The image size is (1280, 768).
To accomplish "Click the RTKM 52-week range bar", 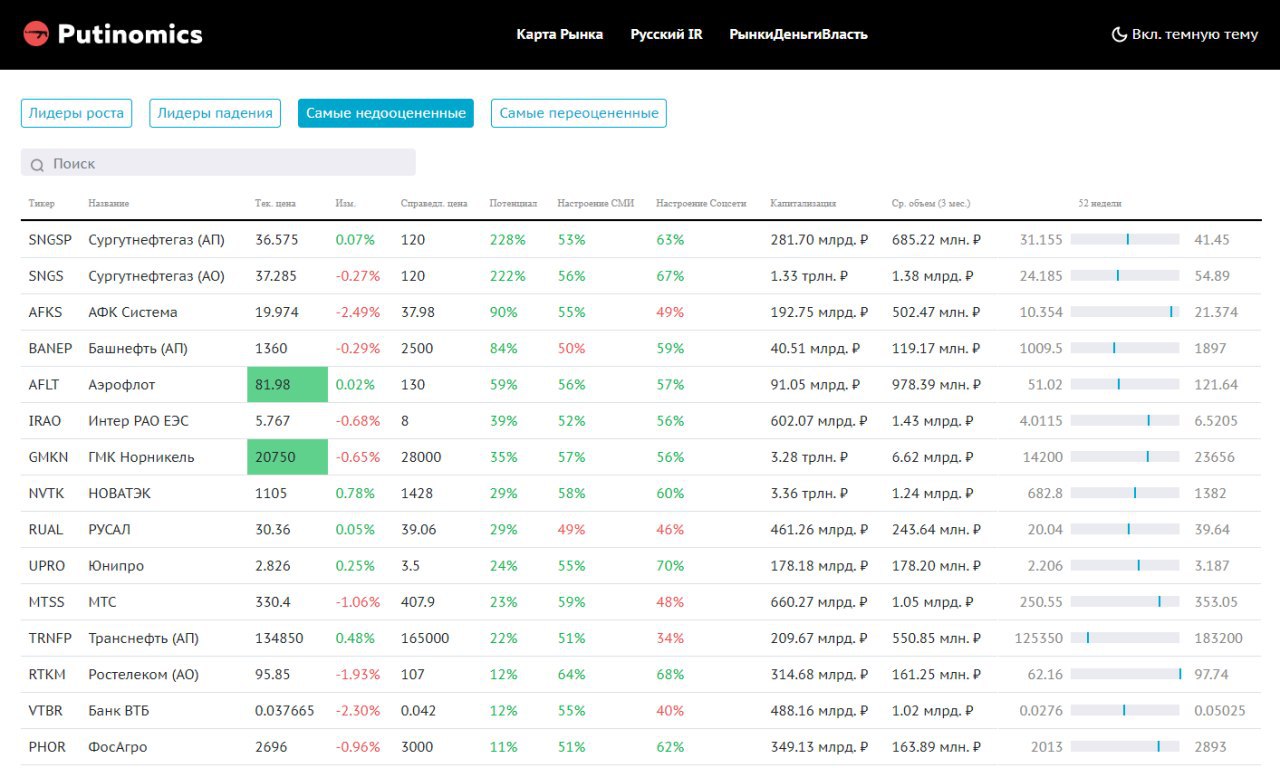I will pos(1125,674).
